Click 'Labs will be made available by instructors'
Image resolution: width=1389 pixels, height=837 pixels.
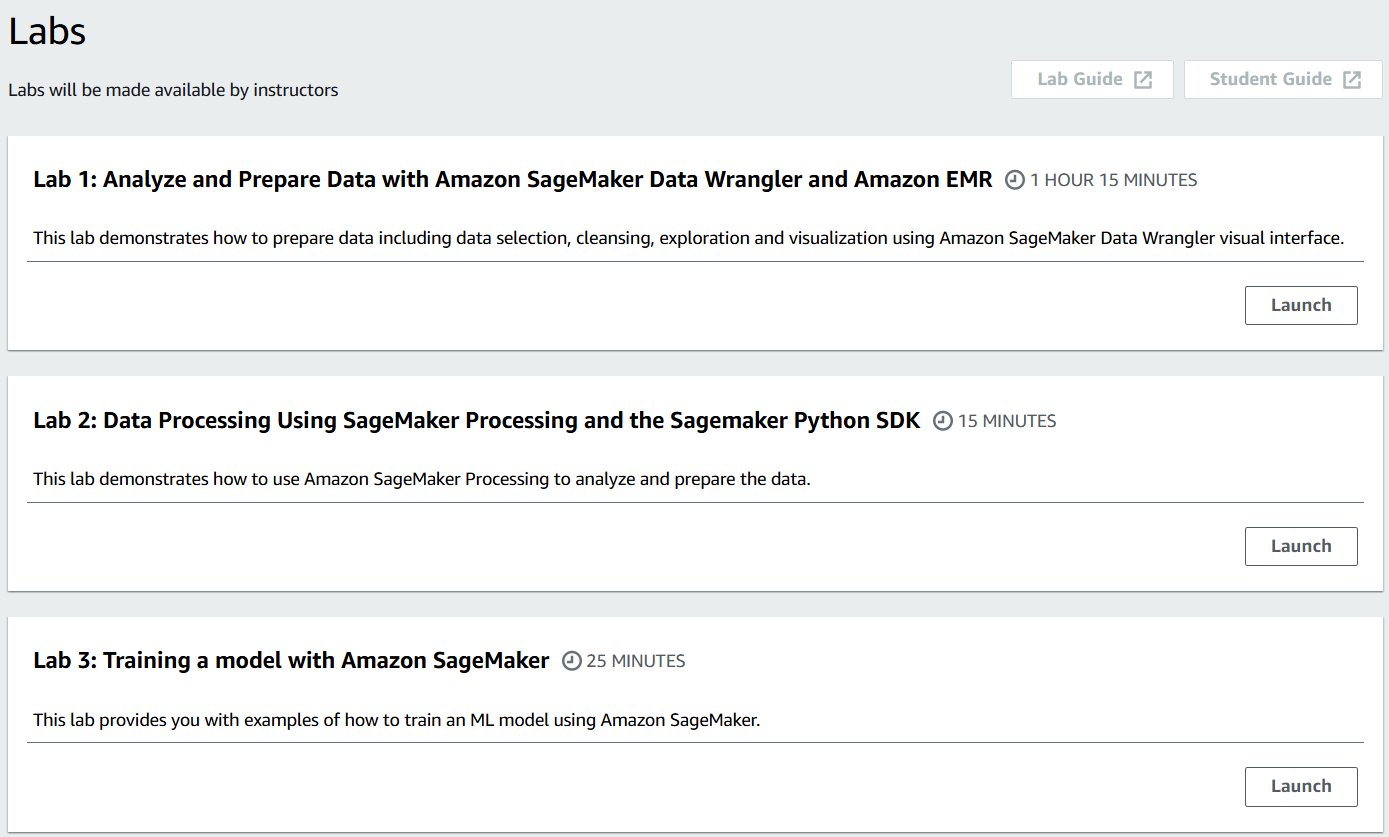(173, 90)
